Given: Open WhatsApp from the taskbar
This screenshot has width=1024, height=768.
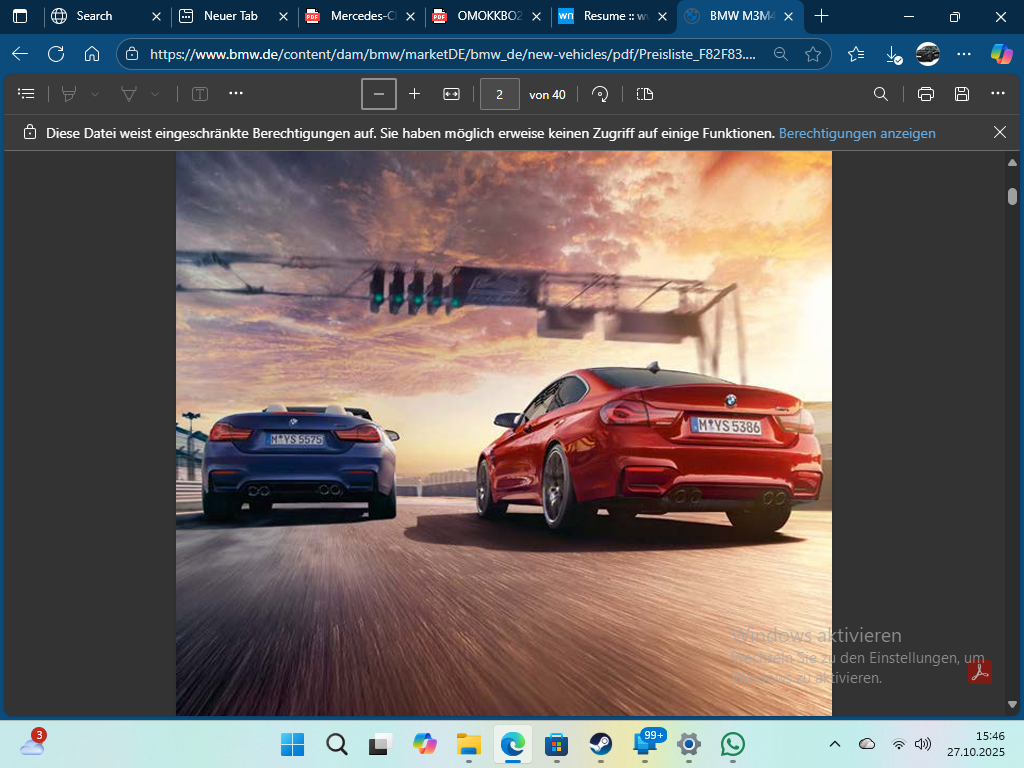Looking at the screenshot, I should 733,744.
